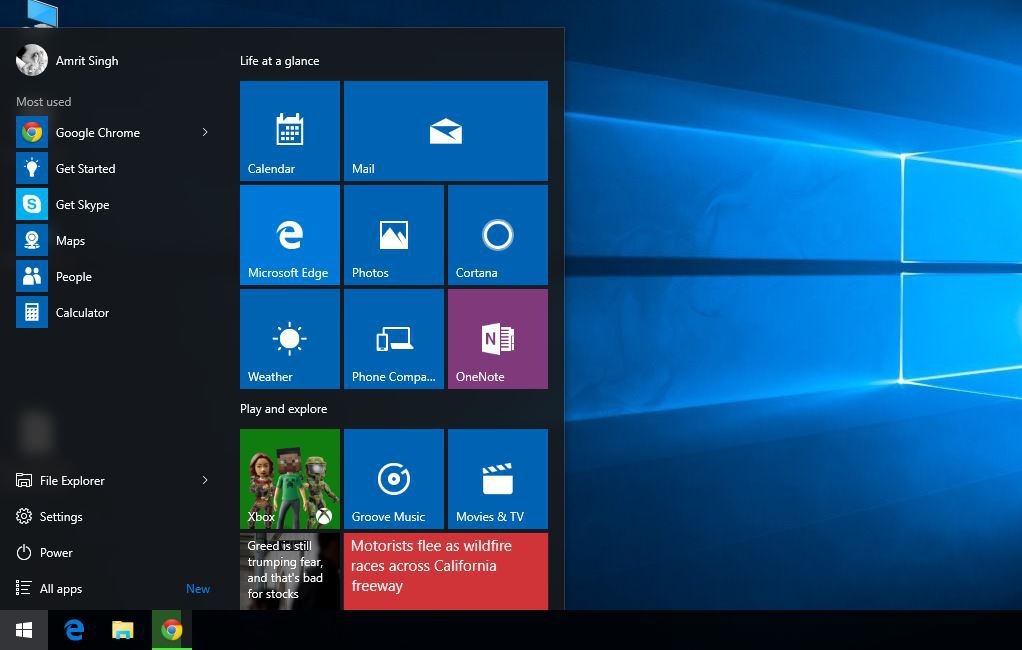The width and height of the screenshot is (1022, 650).
Task: Open the Cortana tile
Action: 498,235
